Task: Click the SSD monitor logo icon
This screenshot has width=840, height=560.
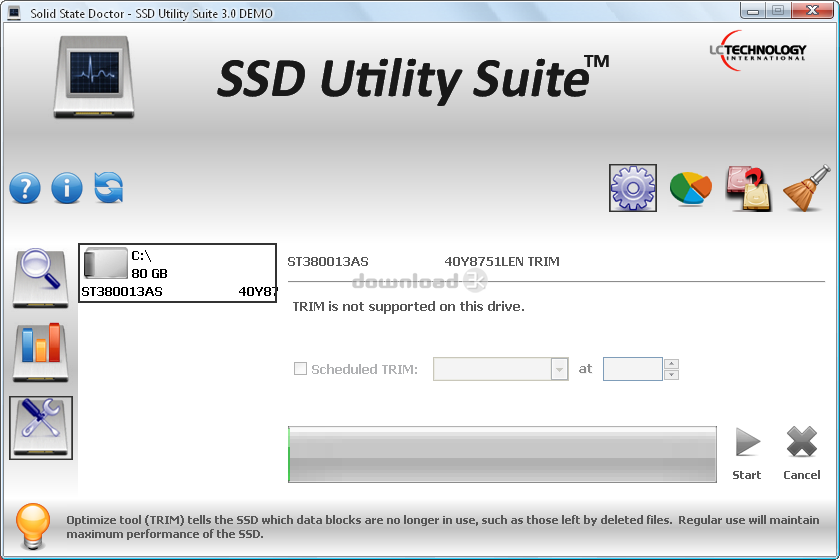Action: point(94,77)
